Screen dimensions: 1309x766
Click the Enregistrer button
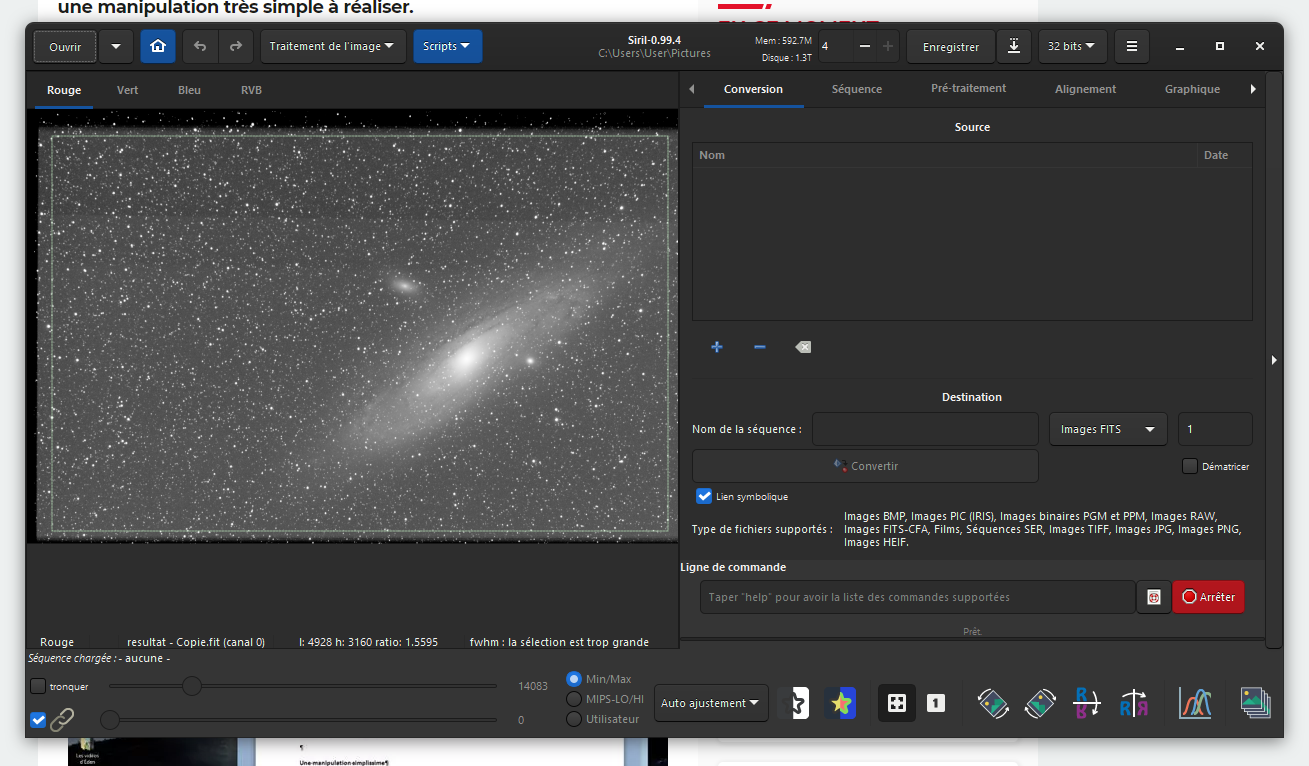[951, 46]
